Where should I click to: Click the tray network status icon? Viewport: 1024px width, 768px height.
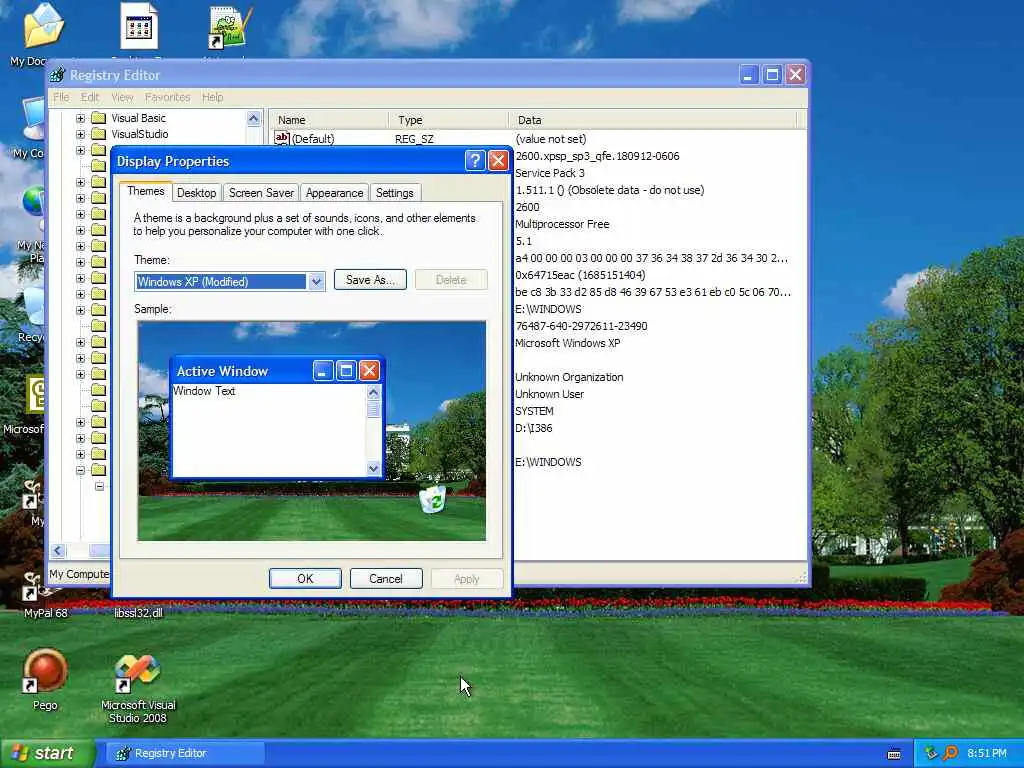coord(931,753)
